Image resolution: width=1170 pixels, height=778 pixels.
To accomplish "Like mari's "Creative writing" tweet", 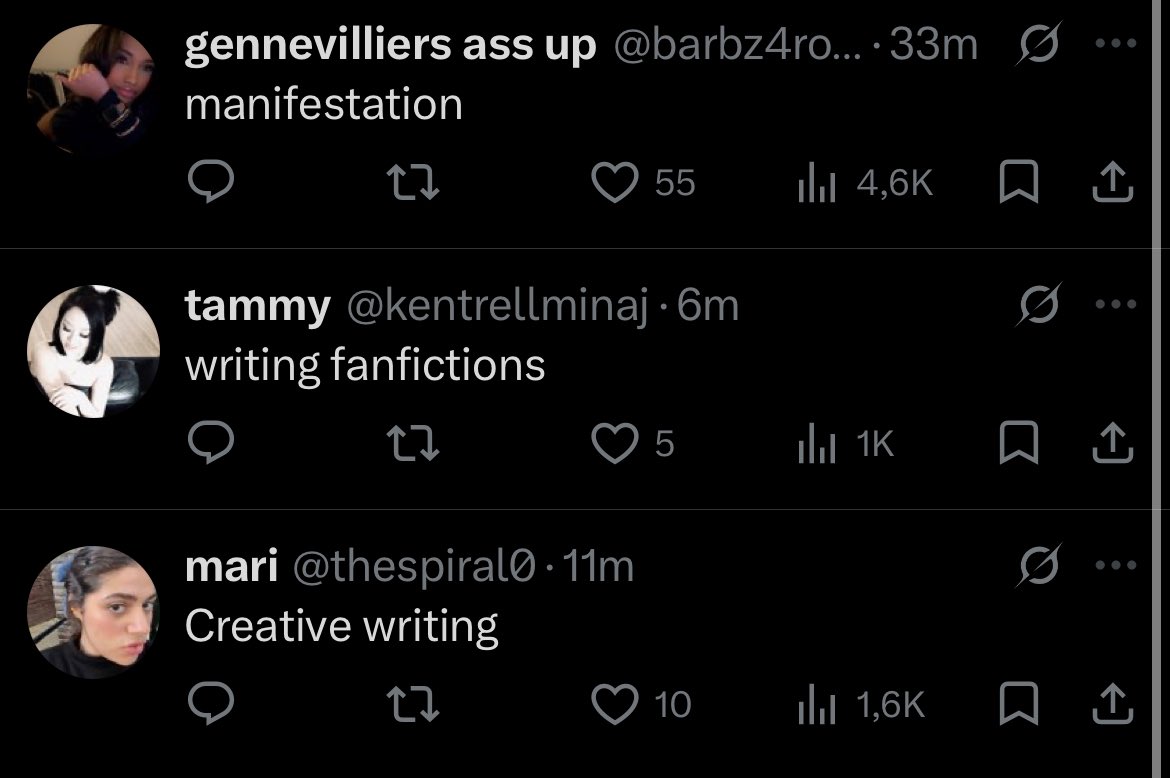I will pyautogui.click(x=614, y=703).
